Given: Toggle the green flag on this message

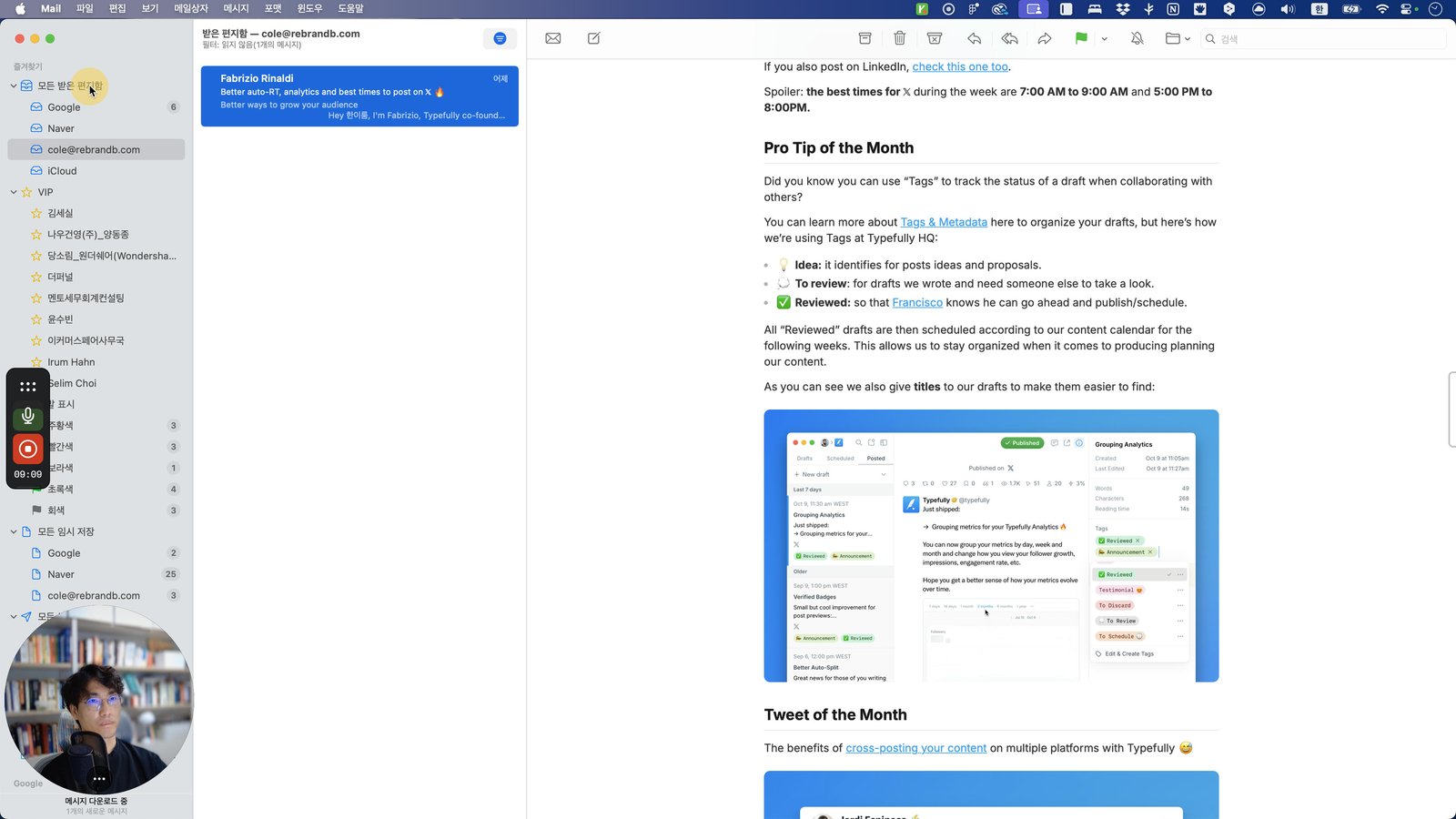Looking at the screenshot, I should [x=1081, y=38].
